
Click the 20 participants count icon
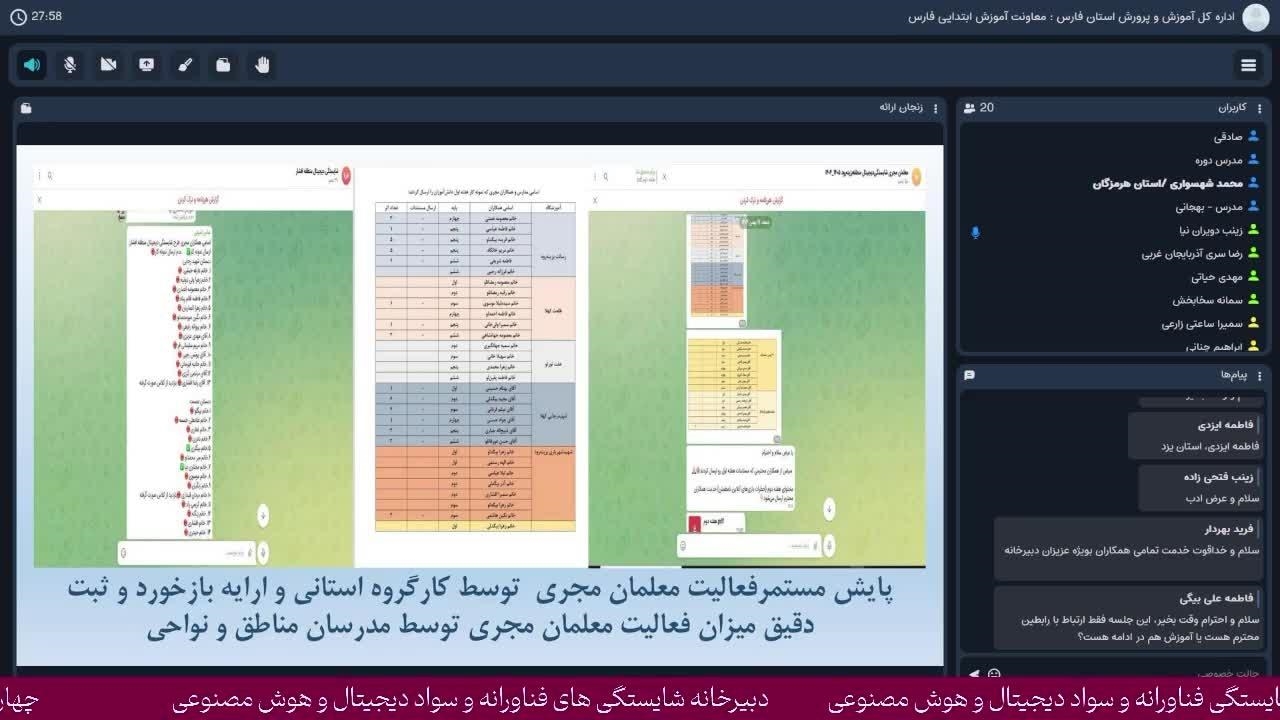pyautogui.click(x=969, y=107)
